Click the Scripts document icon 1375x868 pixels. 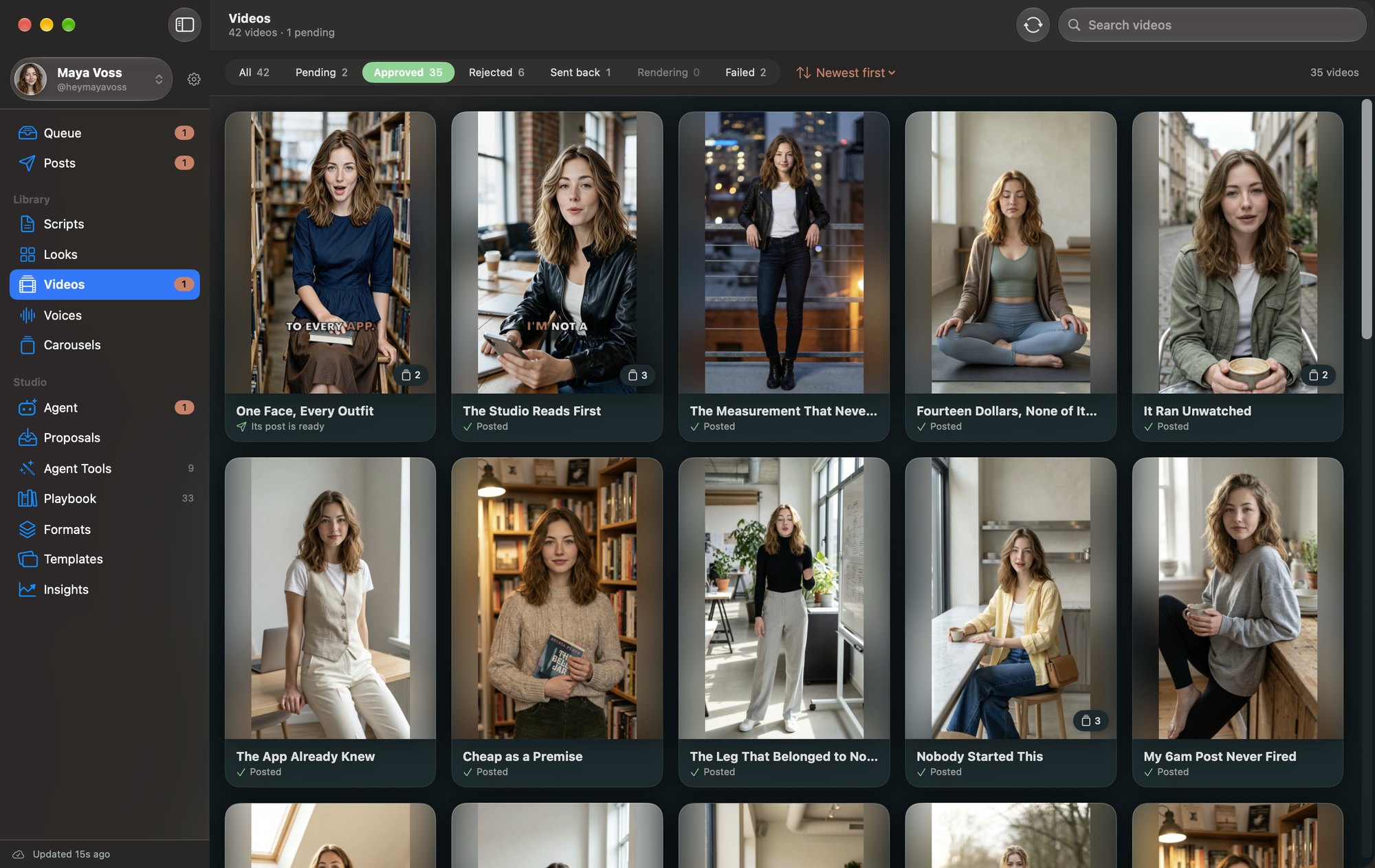pyautogui.click(x=27, y=224)
